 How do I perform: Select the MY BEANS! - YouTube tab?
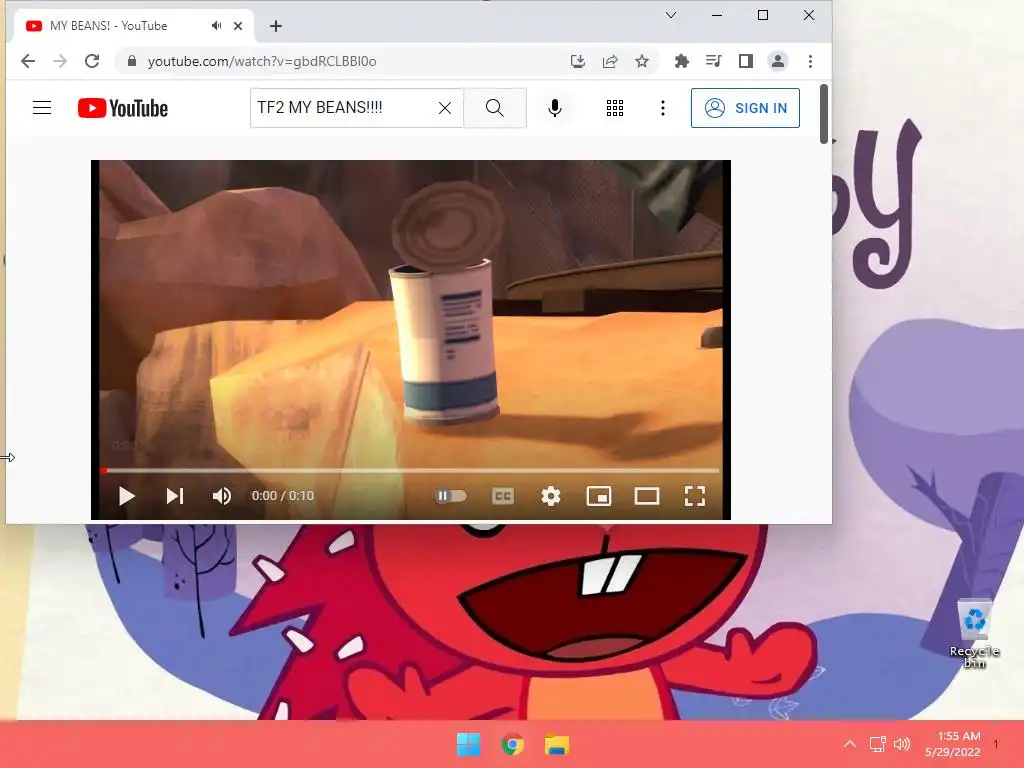pyautogui.click(x=134, y=26)
